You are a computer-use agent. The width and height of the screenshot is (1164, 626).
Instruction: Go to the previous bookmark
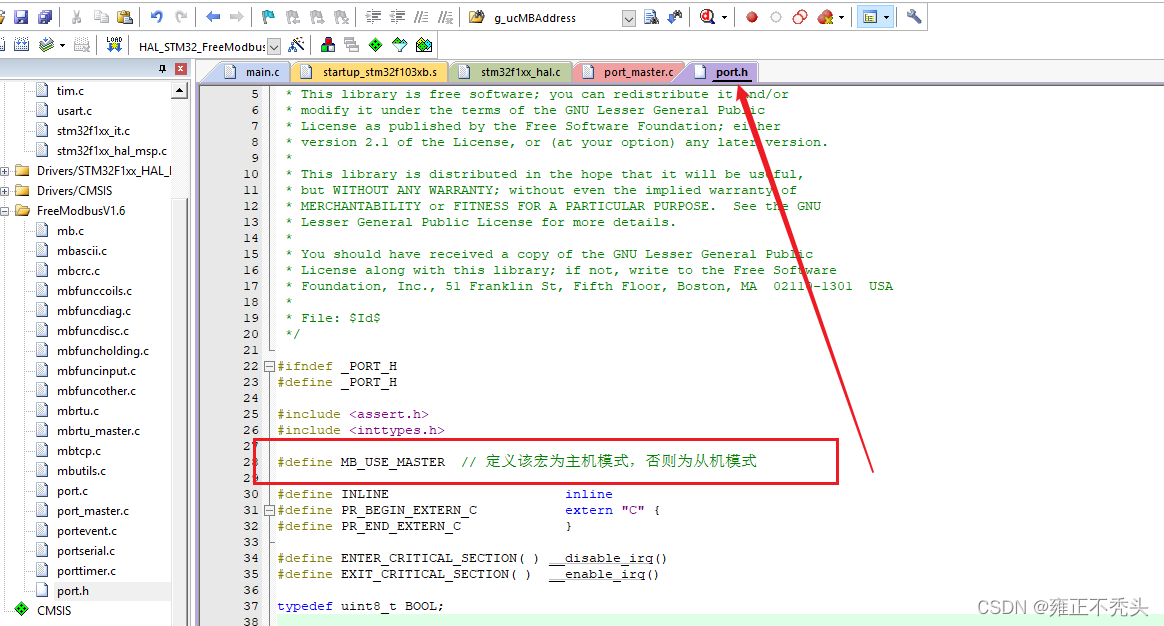[292, 17]
